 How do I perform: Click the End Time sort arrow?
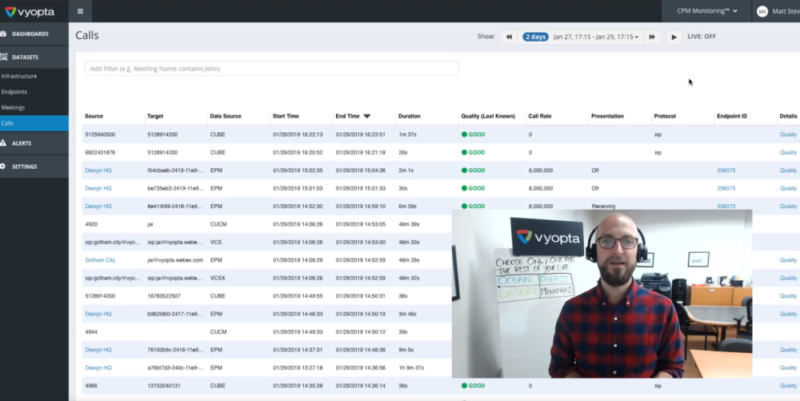367,116
